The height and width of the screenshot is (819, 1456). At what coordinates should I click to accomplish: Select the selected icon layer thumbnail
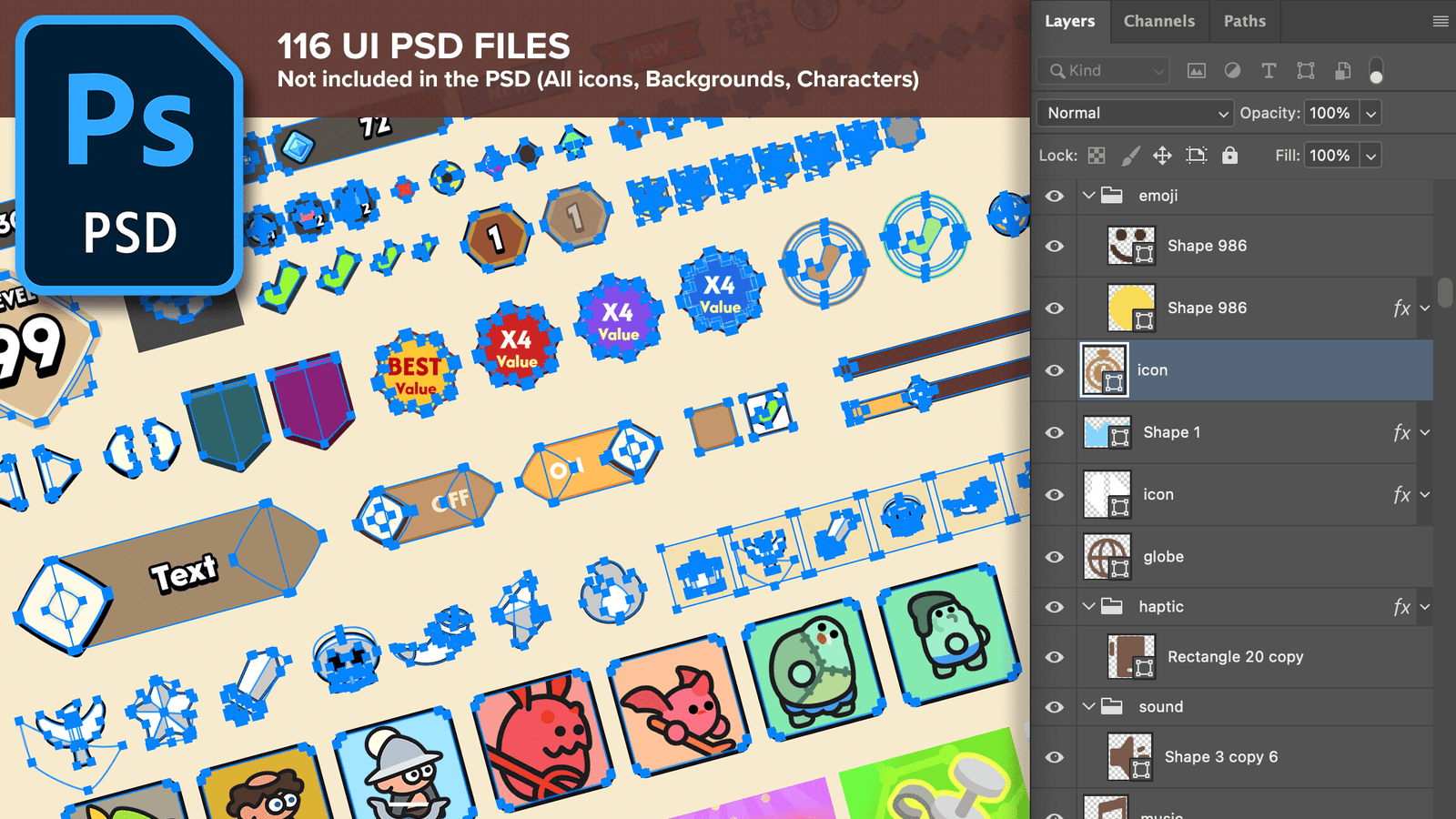click(1105, 370)
